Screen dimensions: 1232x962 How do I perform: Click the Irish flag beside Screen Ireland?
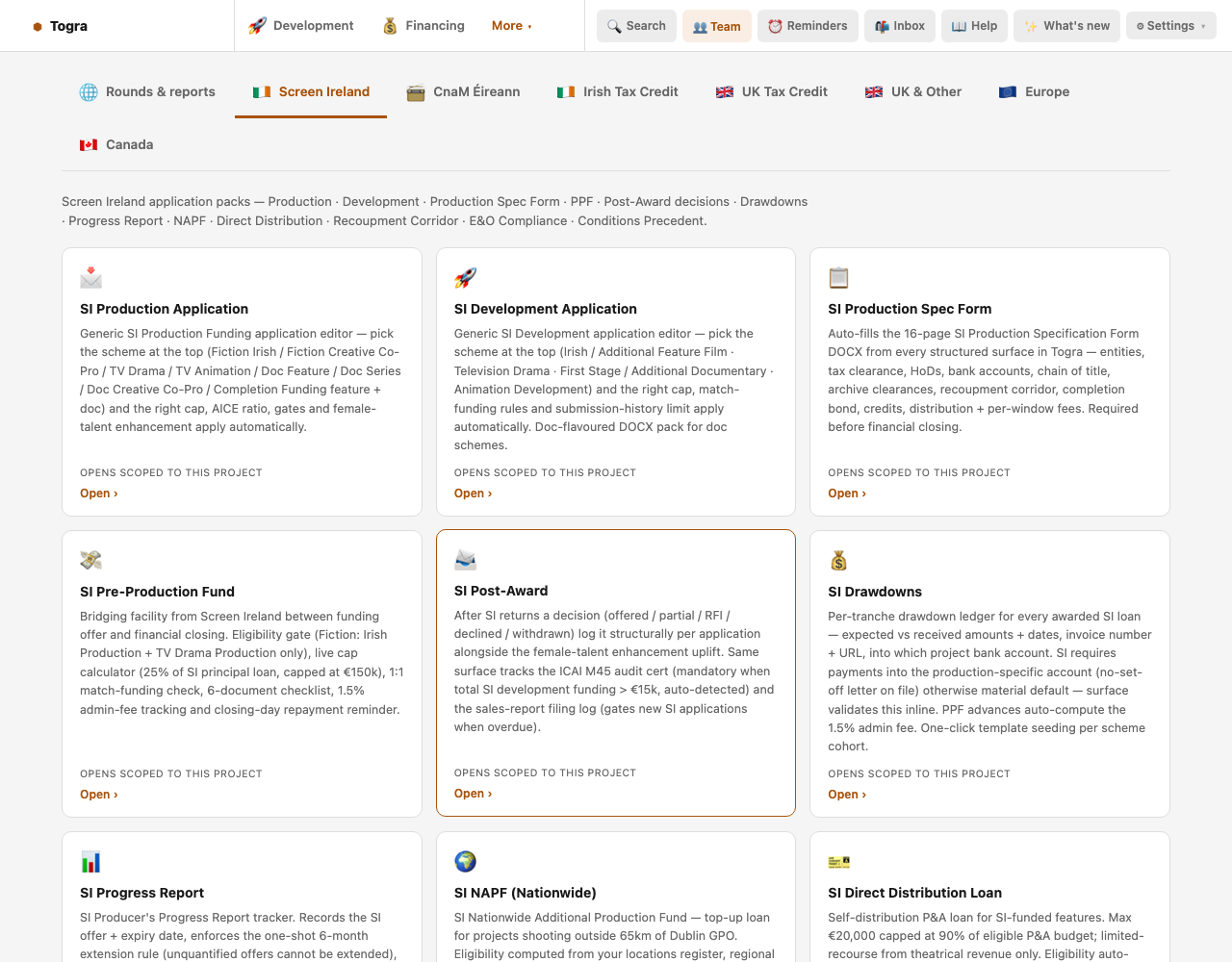point(262,92)
